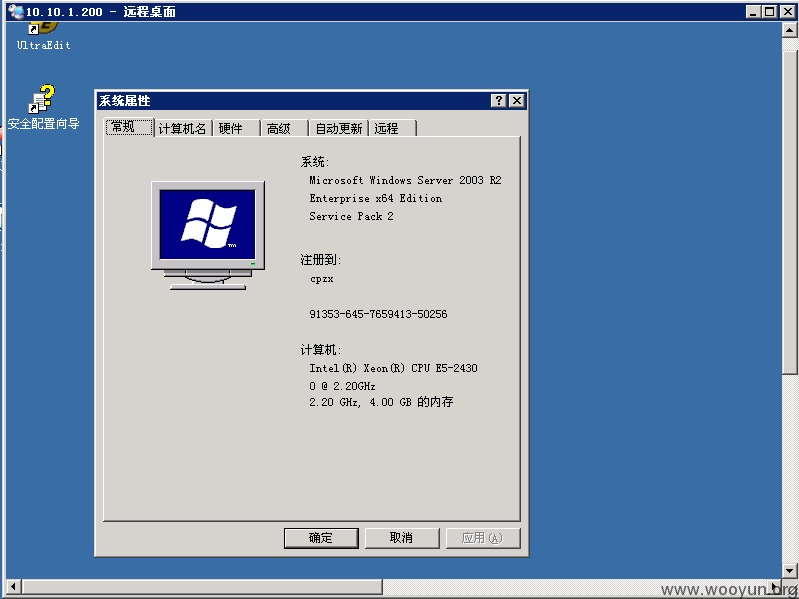Click the product ID 91353-645-7659413-50256
This screenshot has height=599, width=799.
tap(378, 314)
